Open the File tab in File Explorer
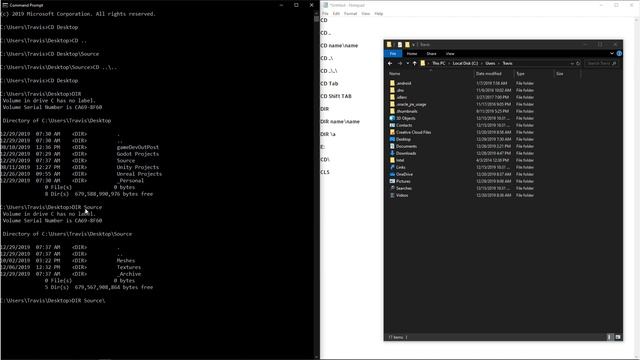The height and width of the screenshot is (360, 640). 393,54
